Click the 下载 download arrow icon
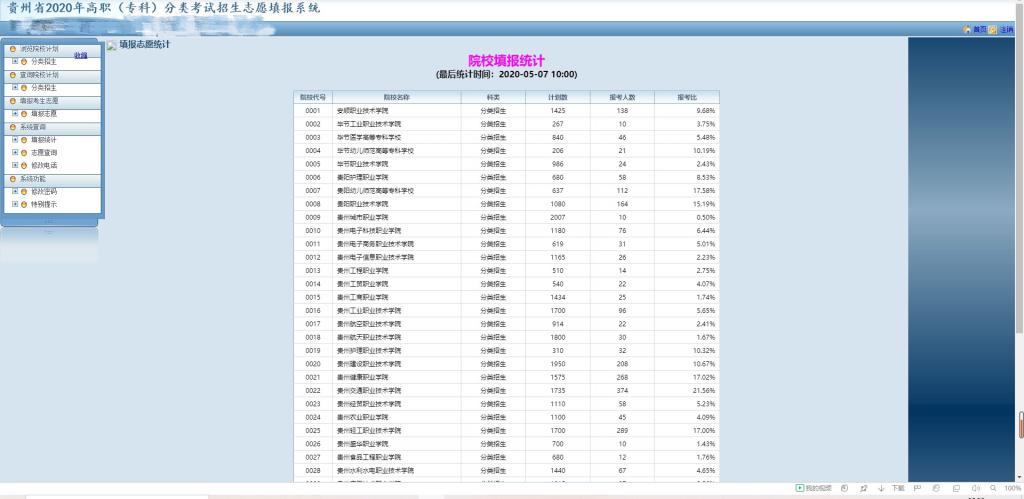1024x499 pixels. click(880, 488)
